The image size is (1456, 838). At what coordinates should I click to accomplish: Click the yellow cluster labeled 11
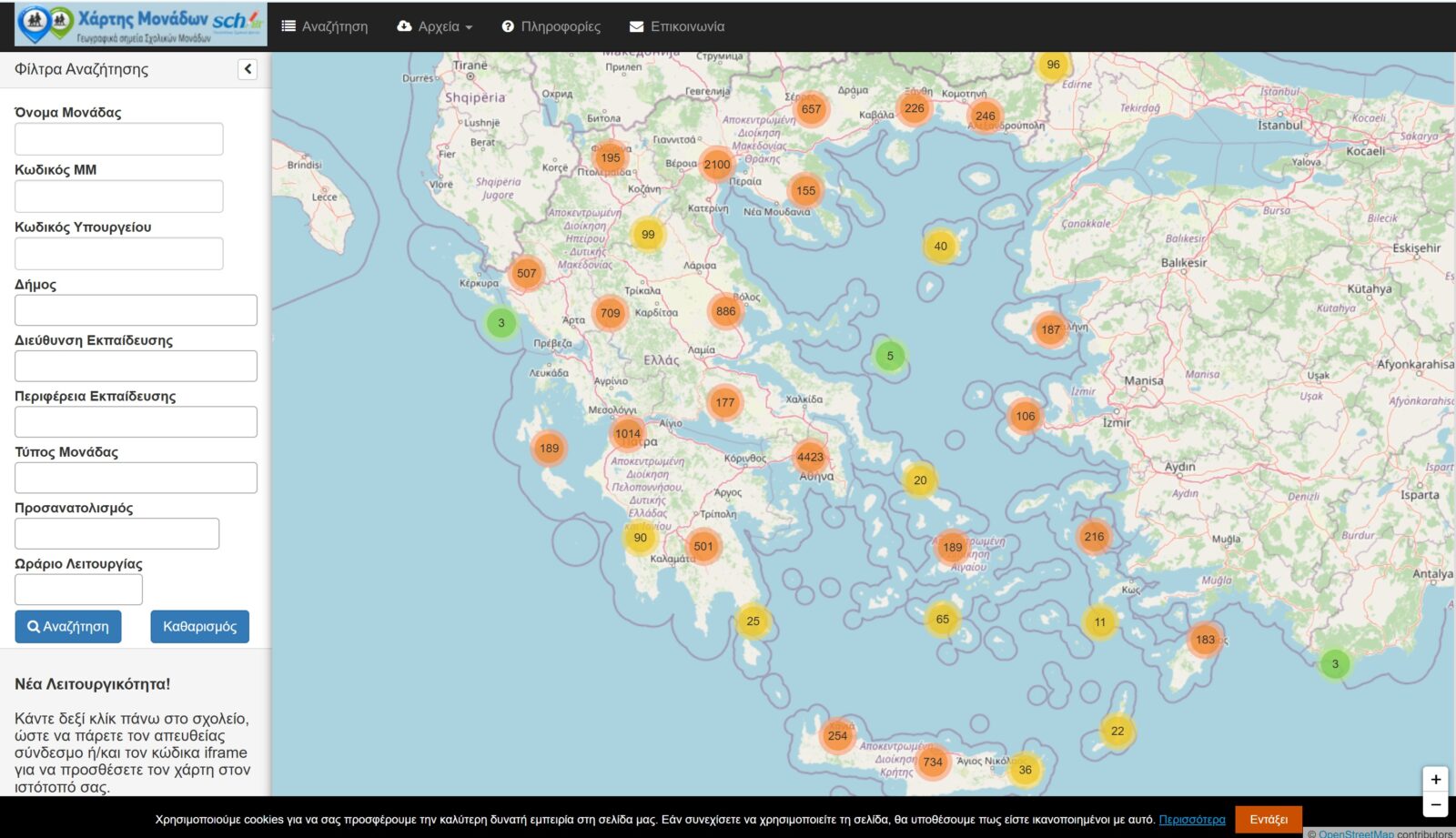coord(1100,622)
